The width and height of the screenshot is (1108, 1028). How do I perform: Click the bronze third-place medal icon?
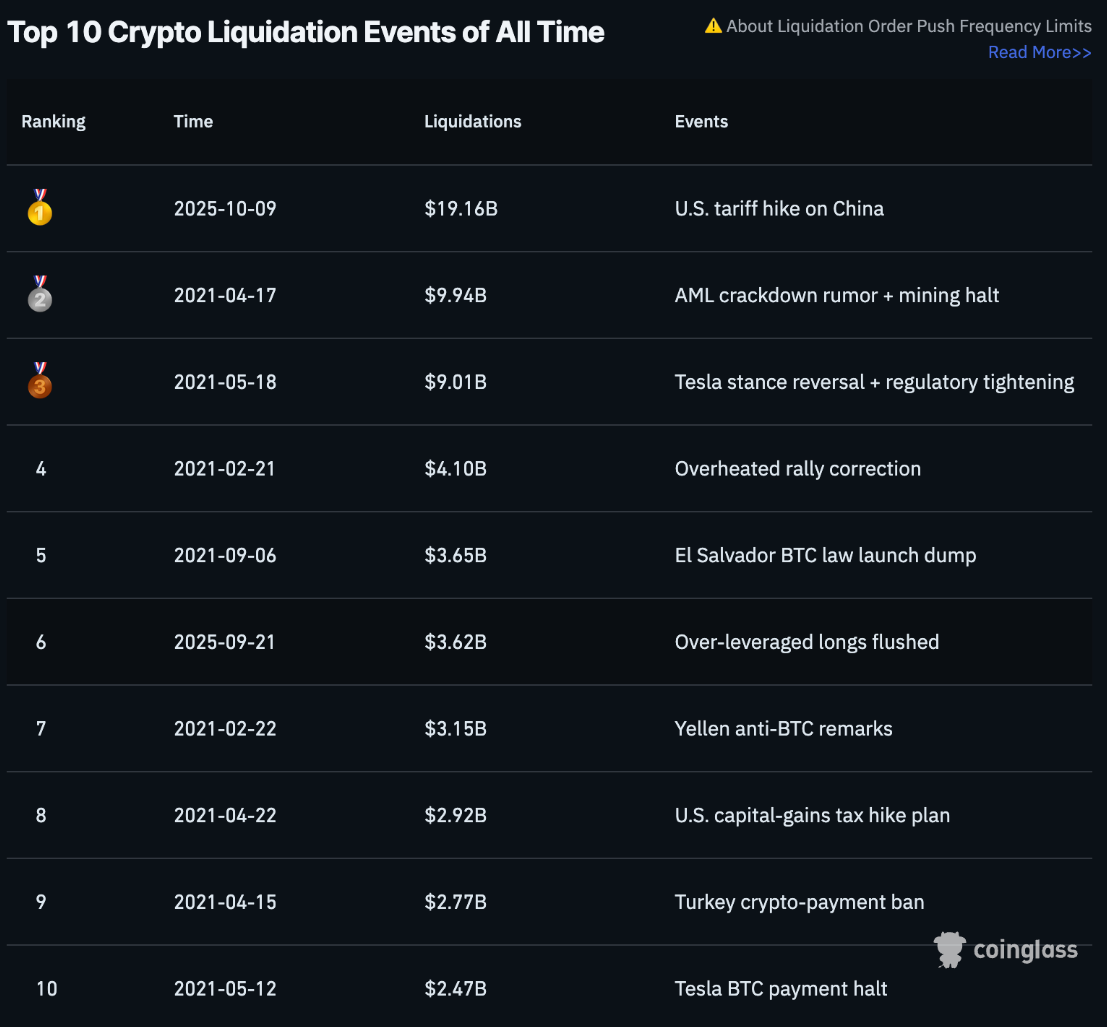[x=40, y=382]
